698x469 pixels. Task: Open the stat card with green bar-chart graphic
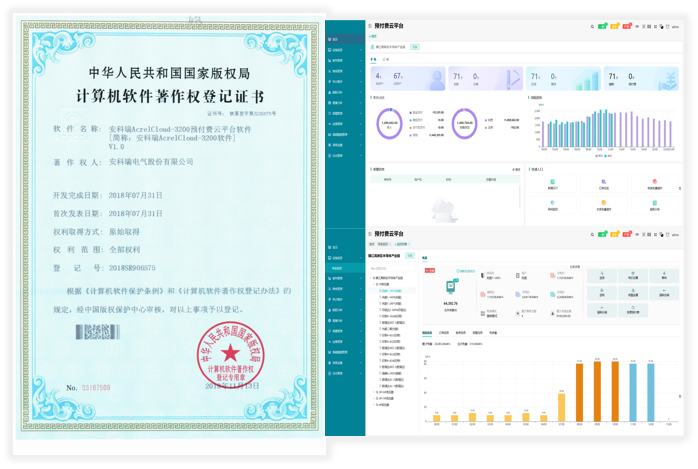564,79
